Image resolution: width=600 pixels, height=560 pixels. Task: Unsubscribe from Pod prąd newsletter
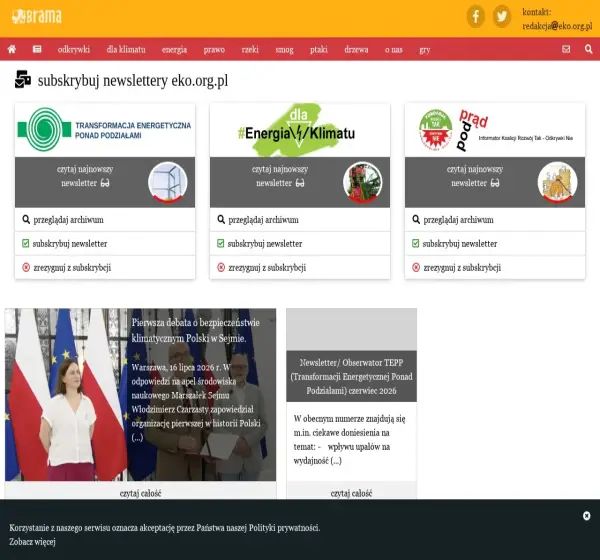495,267
